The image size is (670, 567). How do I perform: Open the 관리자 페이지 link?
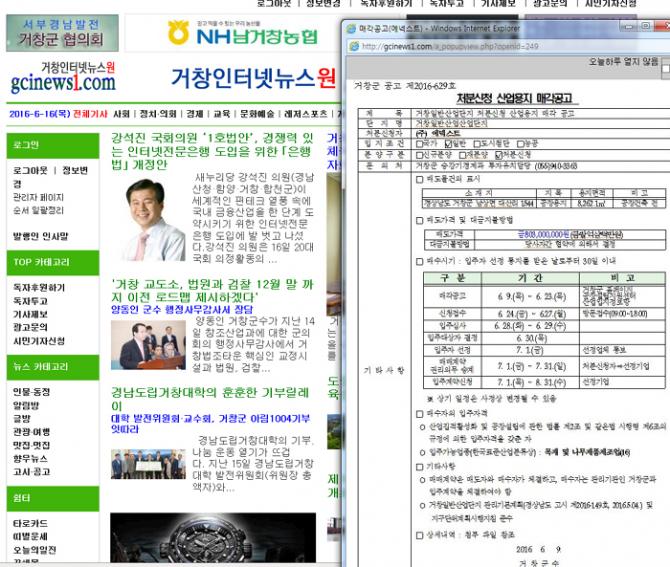pos(38,198)
